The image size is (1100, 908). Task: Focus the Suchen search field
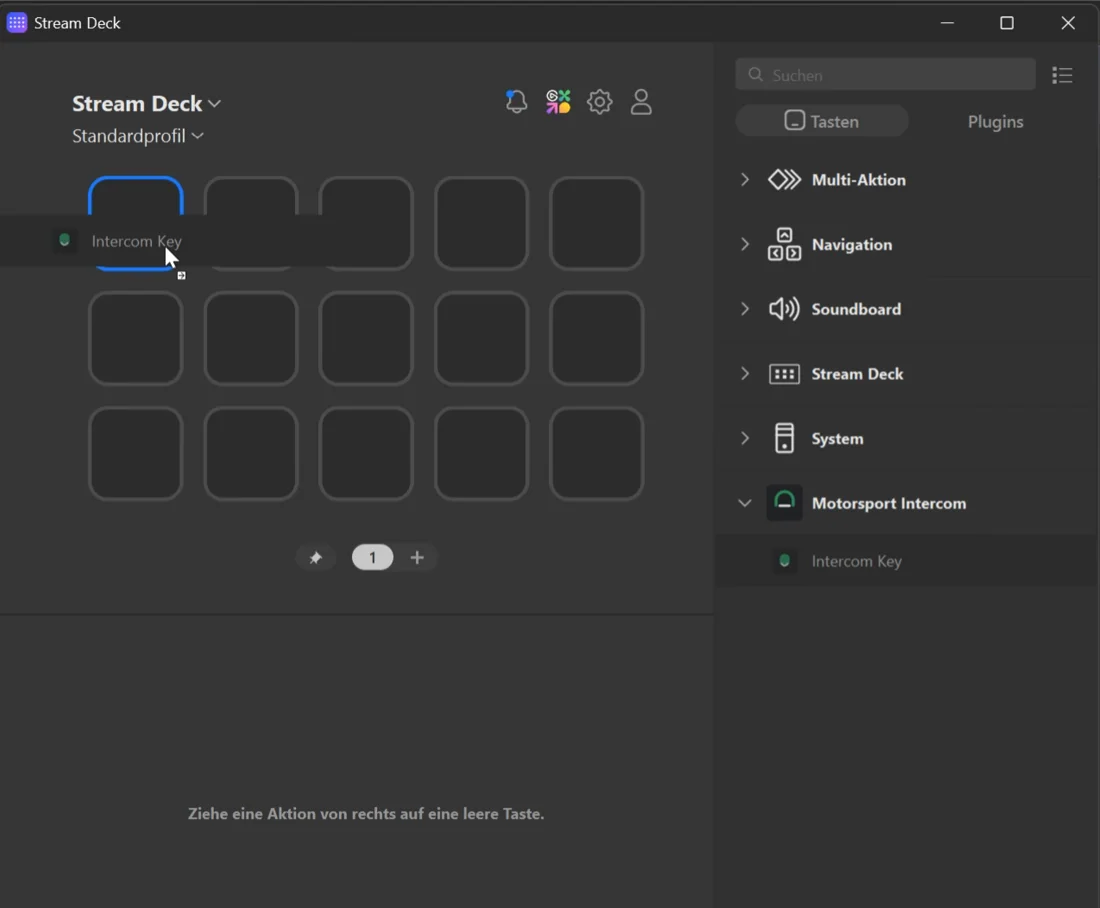click(885, 74)
